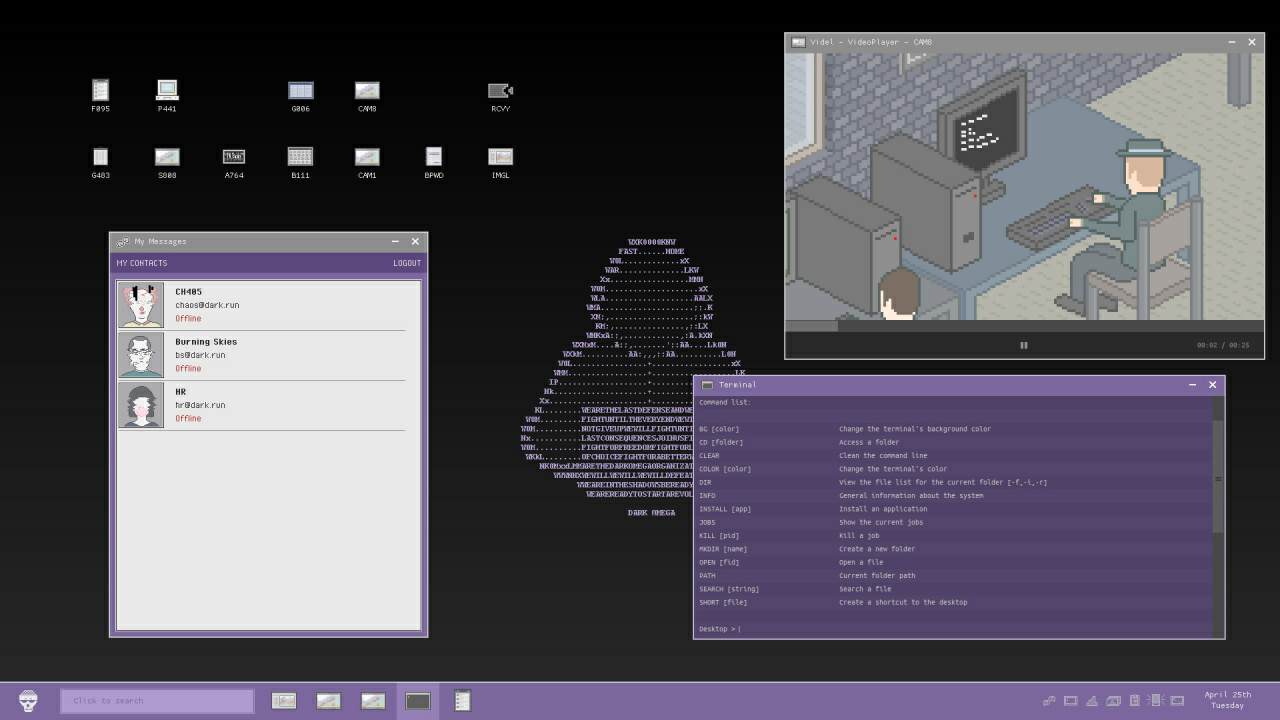Open the MY CONTACTS tab
1280x720 pixels.
[x=141, y=263]
